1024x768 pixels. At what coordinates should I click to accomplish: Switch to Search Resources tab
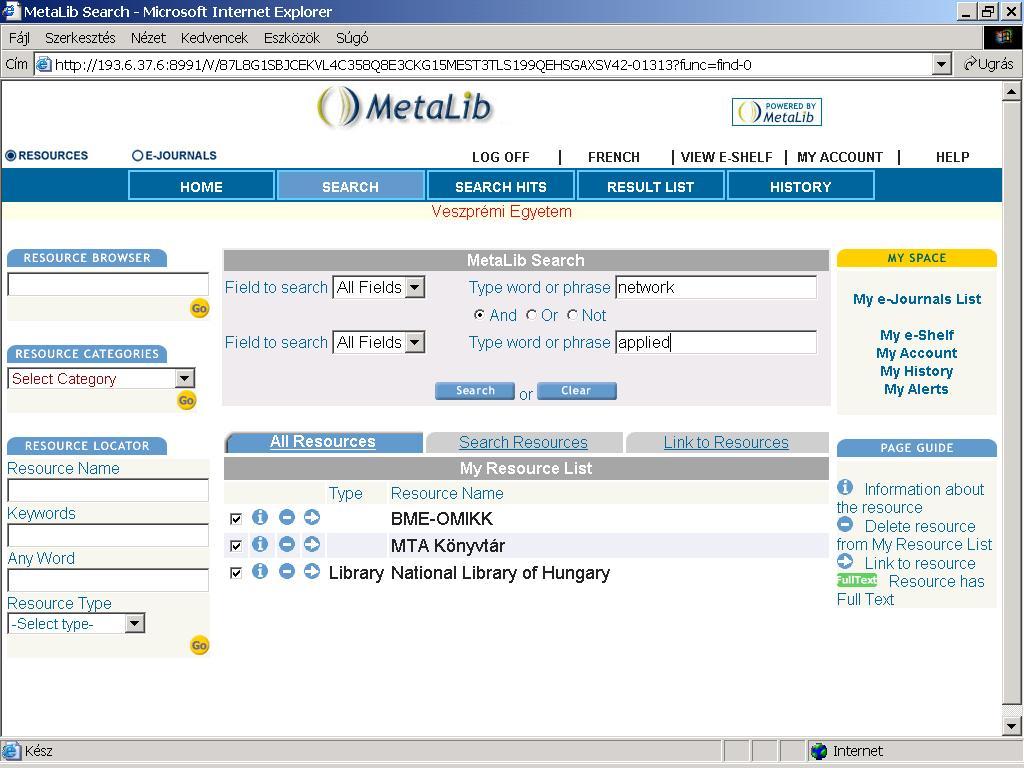click(x=524, y=442)
